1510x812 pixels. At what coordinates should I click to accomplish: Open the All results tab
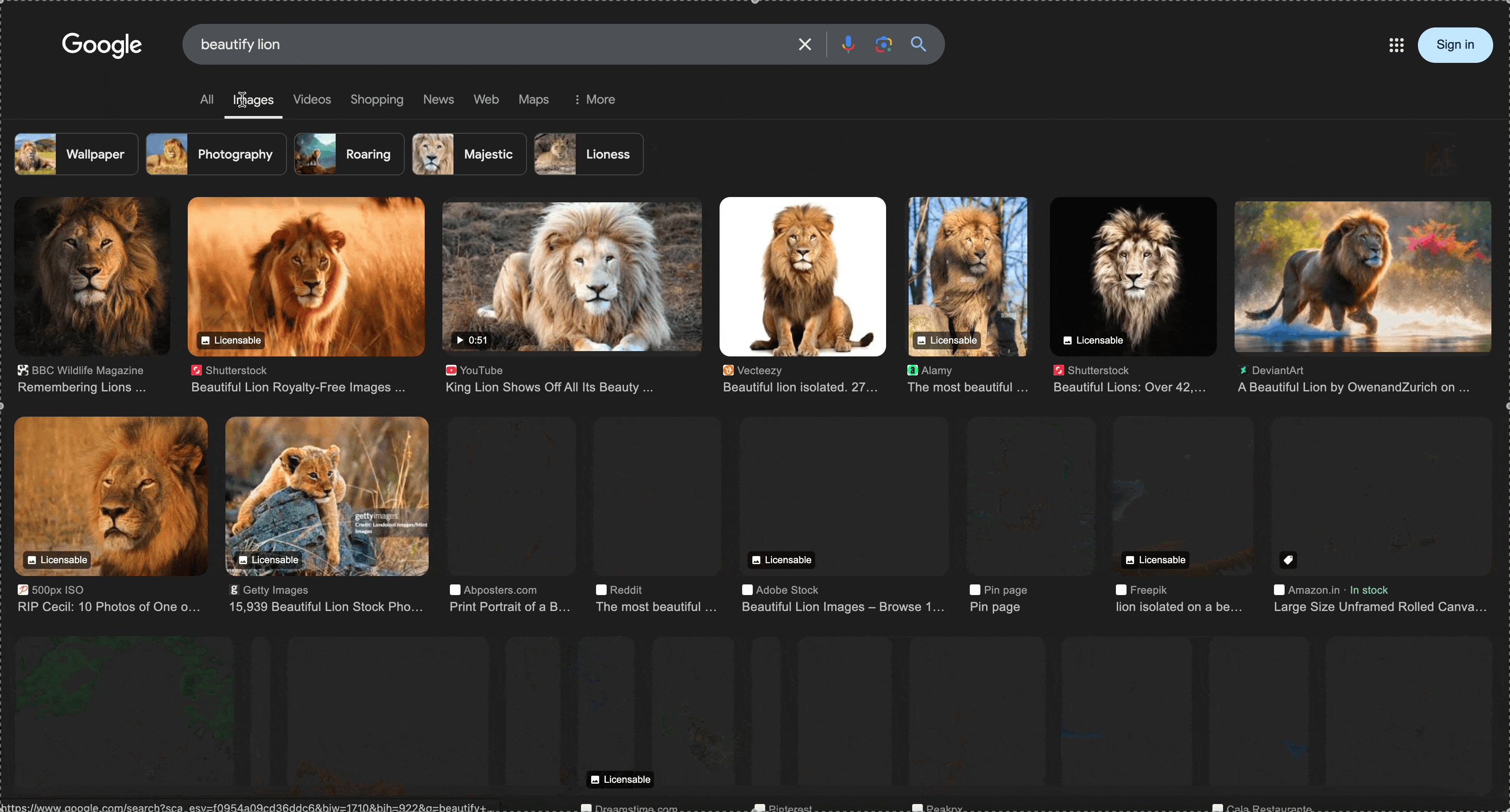point(206,100)
